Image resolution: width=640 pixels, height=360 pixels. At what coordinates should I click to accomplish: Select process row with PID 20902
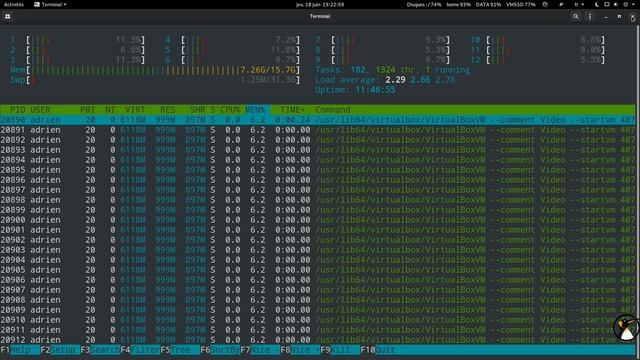click(x=318, y=240)
